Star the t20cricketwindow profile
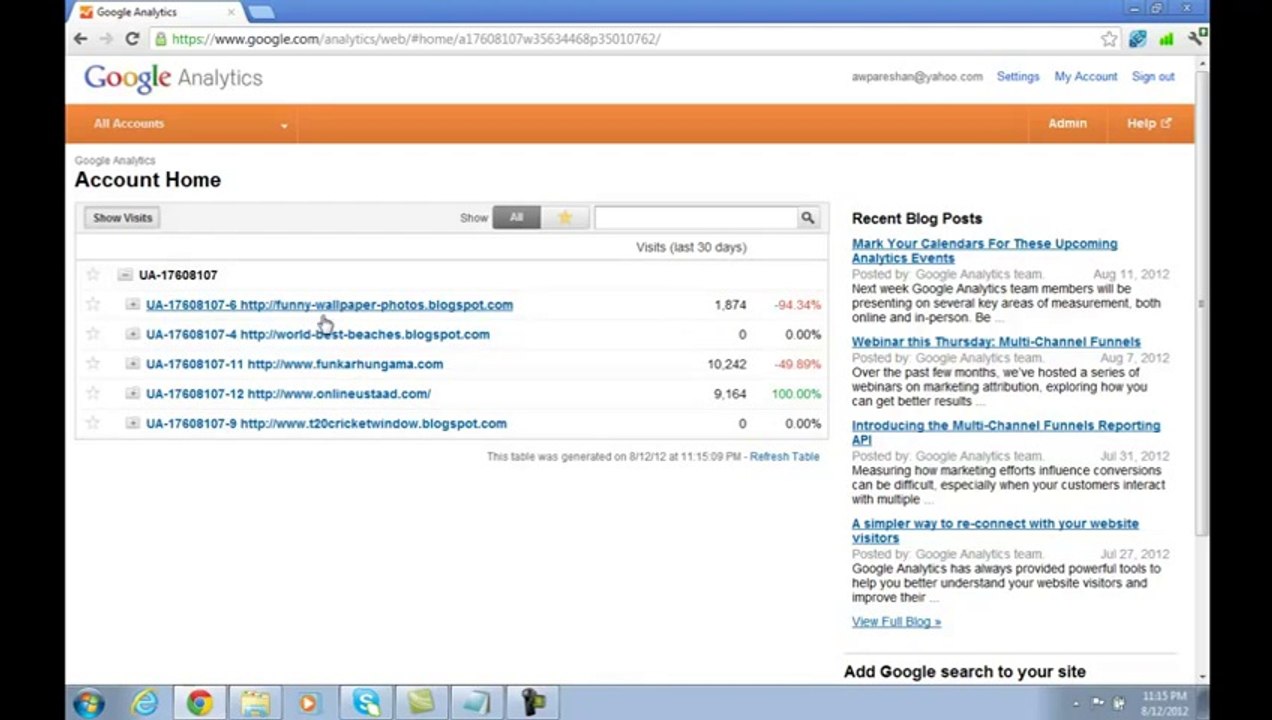Screen dimensions: 1272x720 [x=93, y=423]
